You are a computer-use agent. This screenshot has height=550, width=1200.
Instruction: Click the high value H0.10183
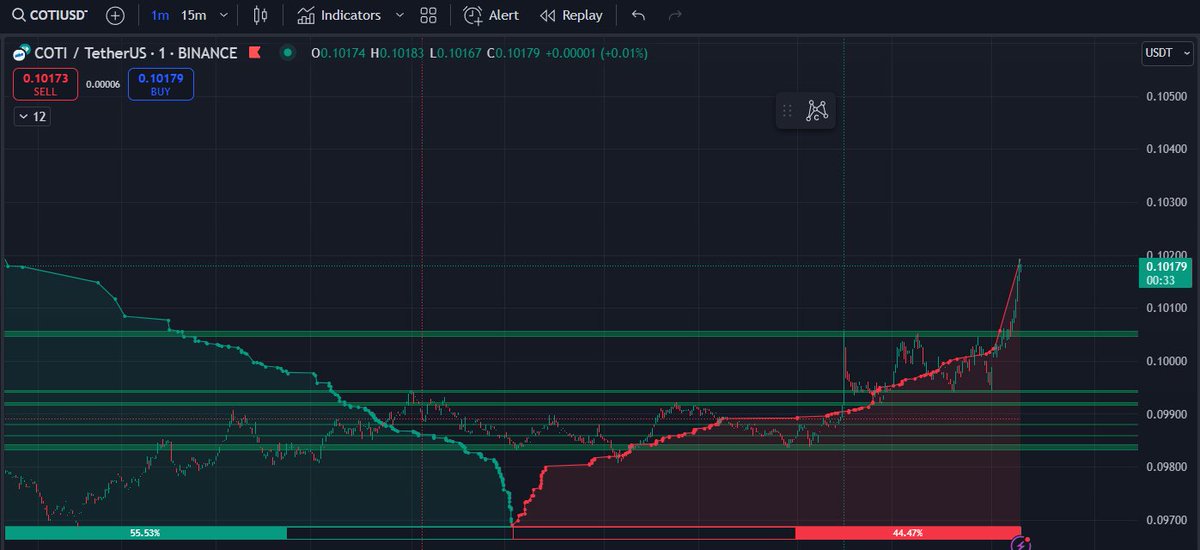pos(397,53)
